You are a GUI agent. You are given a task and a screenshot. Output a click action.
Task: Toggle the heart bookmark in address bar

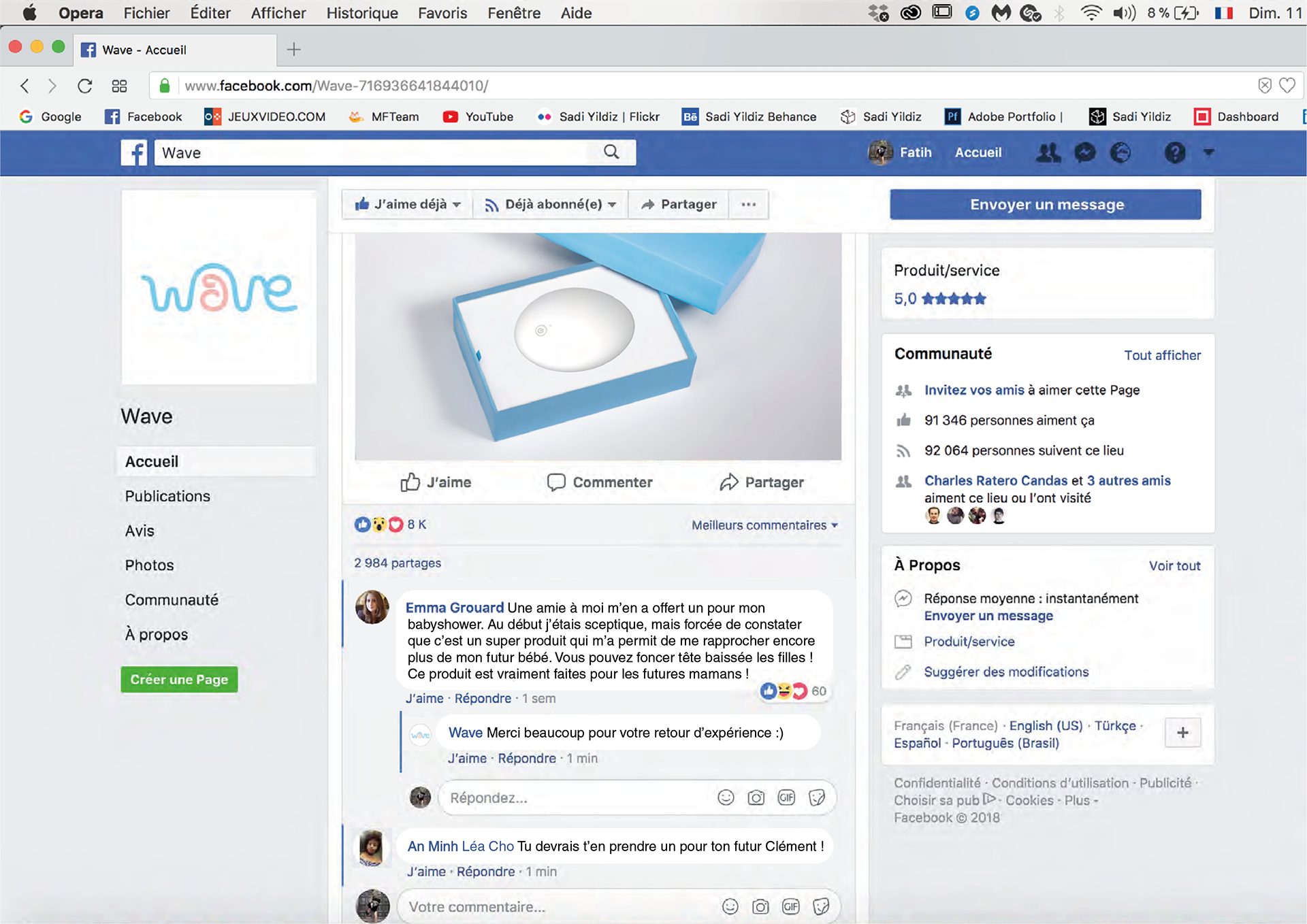coord(1287,86)
